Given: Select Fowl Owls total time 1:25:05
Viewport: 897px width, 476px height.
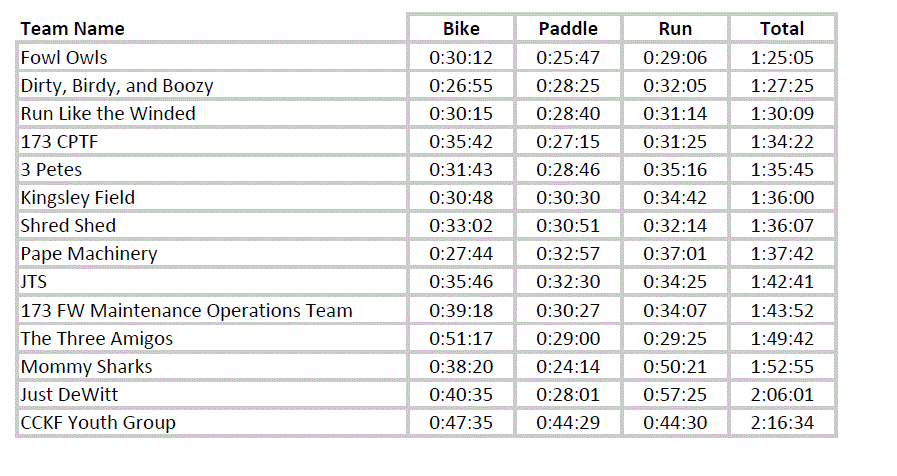Looking at the screenshot, I should tap(782, 57).
